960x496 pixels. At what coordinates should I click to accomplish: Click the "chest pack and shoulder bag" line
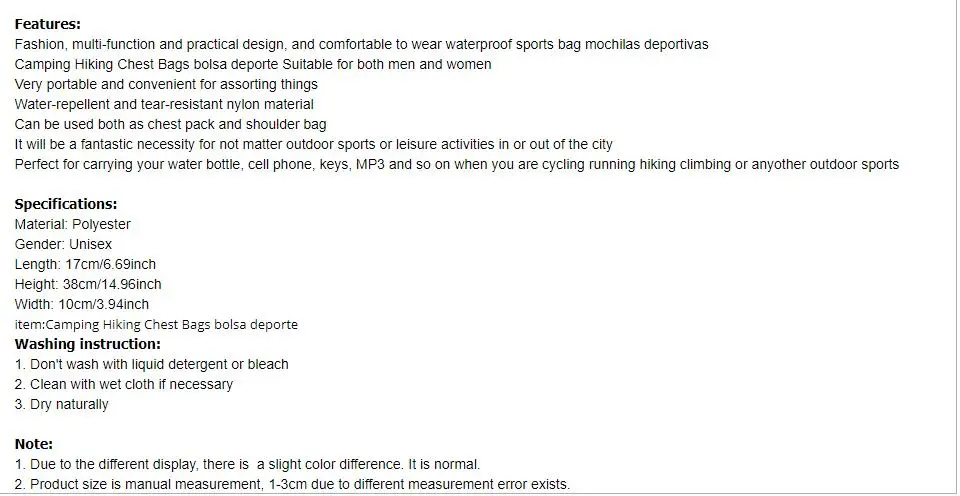170,124
